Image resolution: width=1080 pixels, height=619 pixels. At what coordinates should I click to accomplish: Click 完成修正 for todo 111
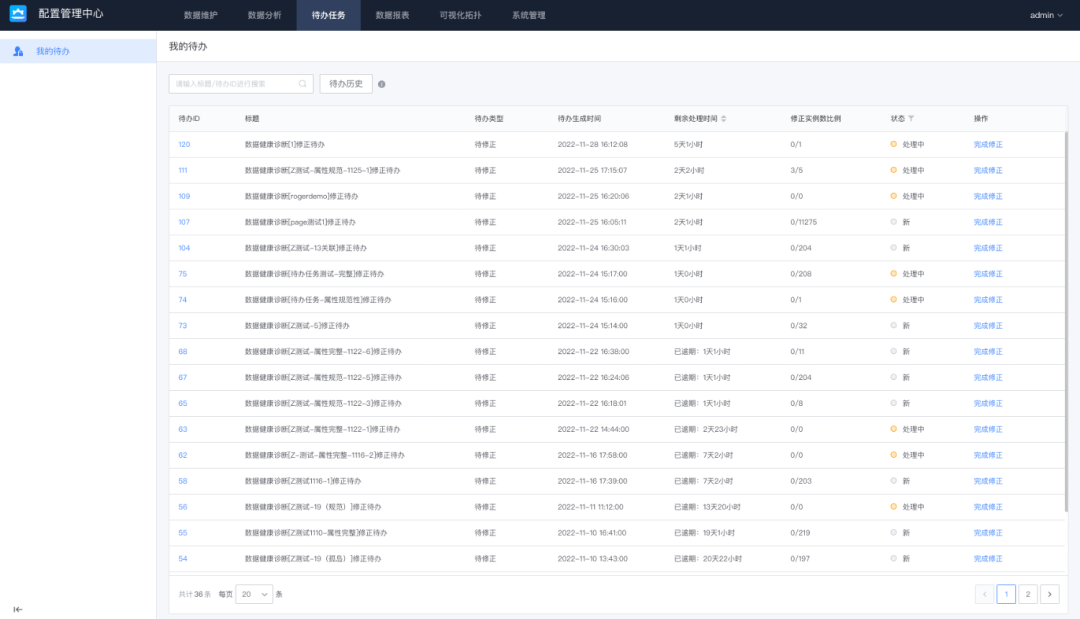988,170
